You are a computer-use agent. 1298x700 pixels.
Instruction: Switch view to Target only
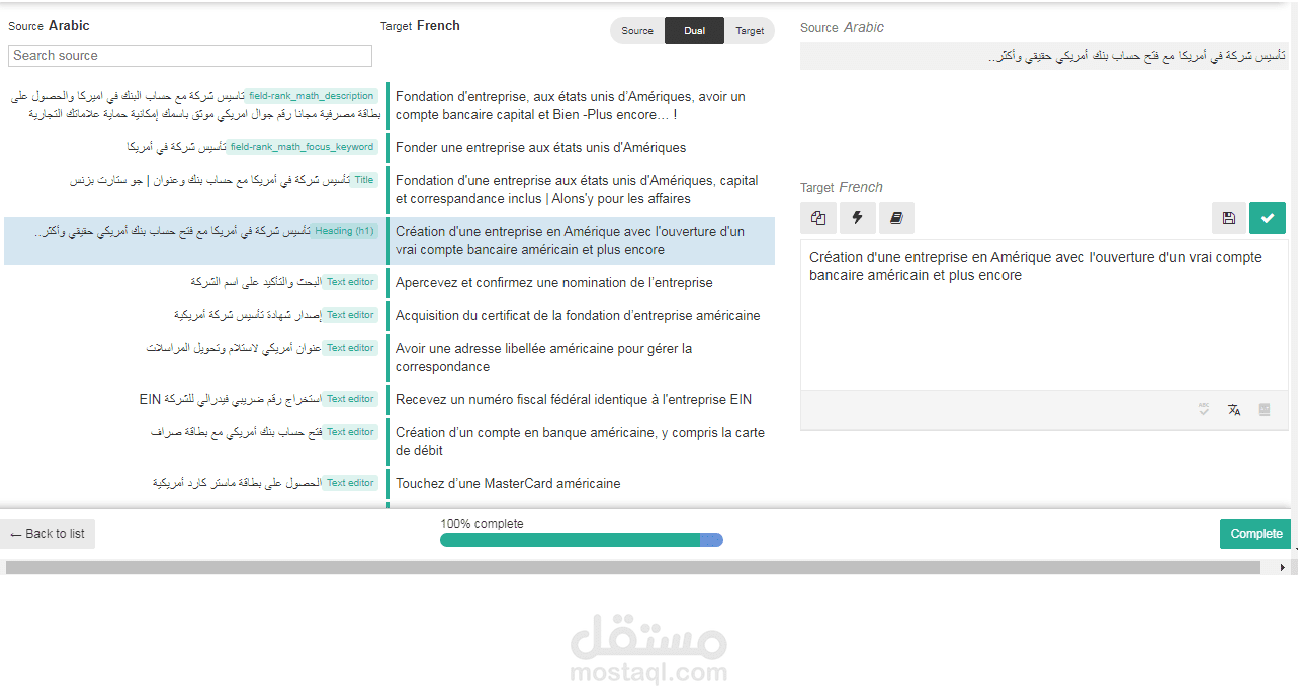click(750, 31)
